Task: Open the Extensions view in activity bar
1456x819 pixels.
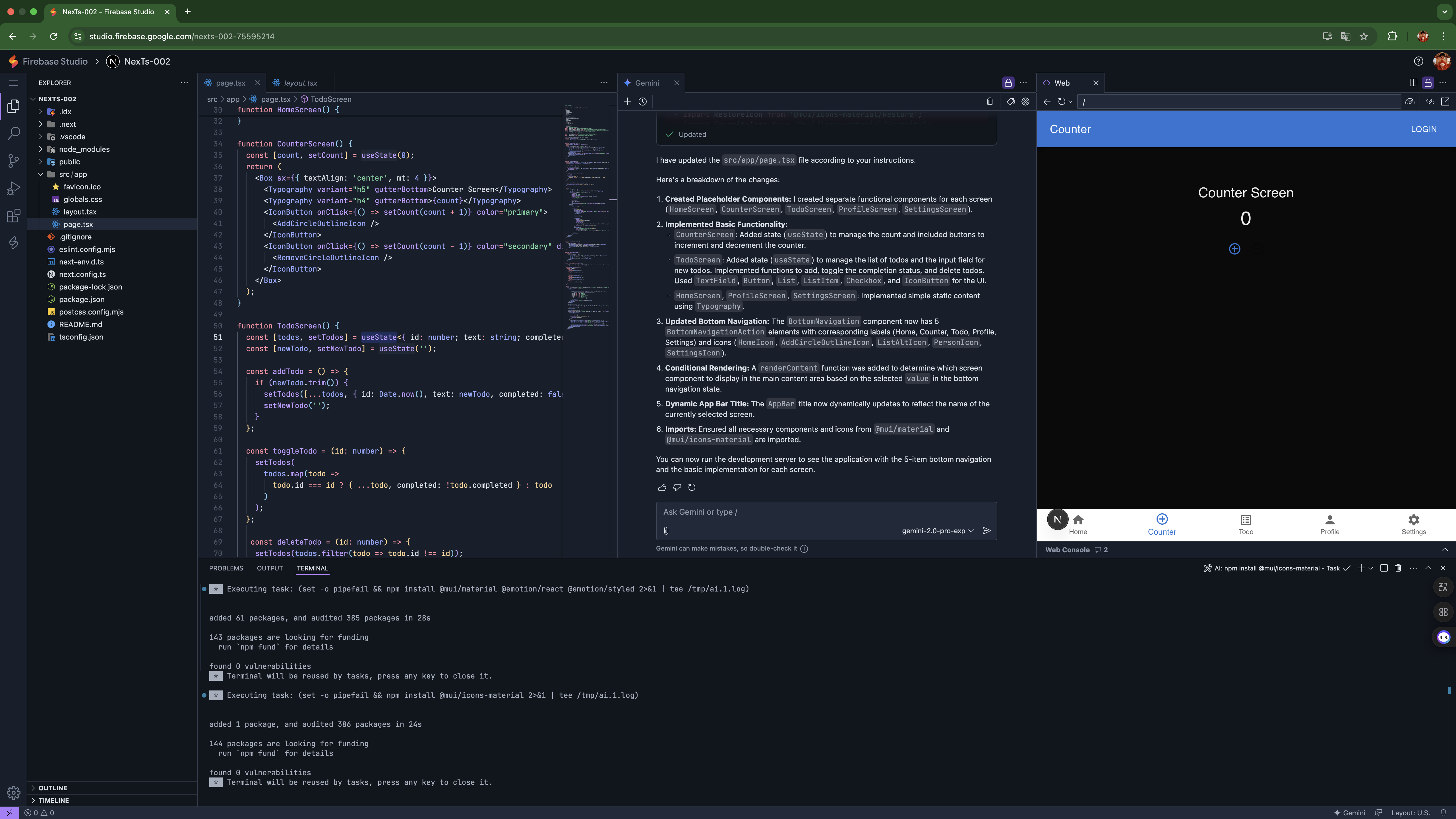Action: pyautogui.click(x=14, y=215)
